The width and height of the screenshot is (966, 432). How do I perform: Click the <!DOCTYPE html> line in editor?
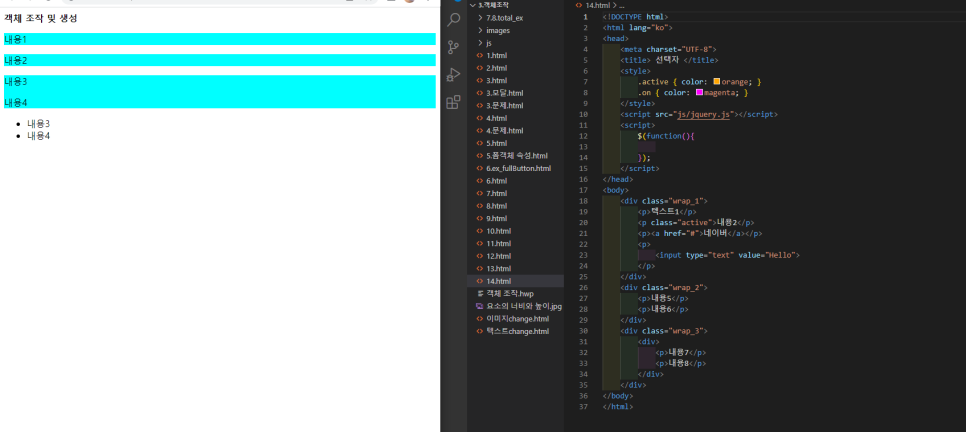point(635,17)
